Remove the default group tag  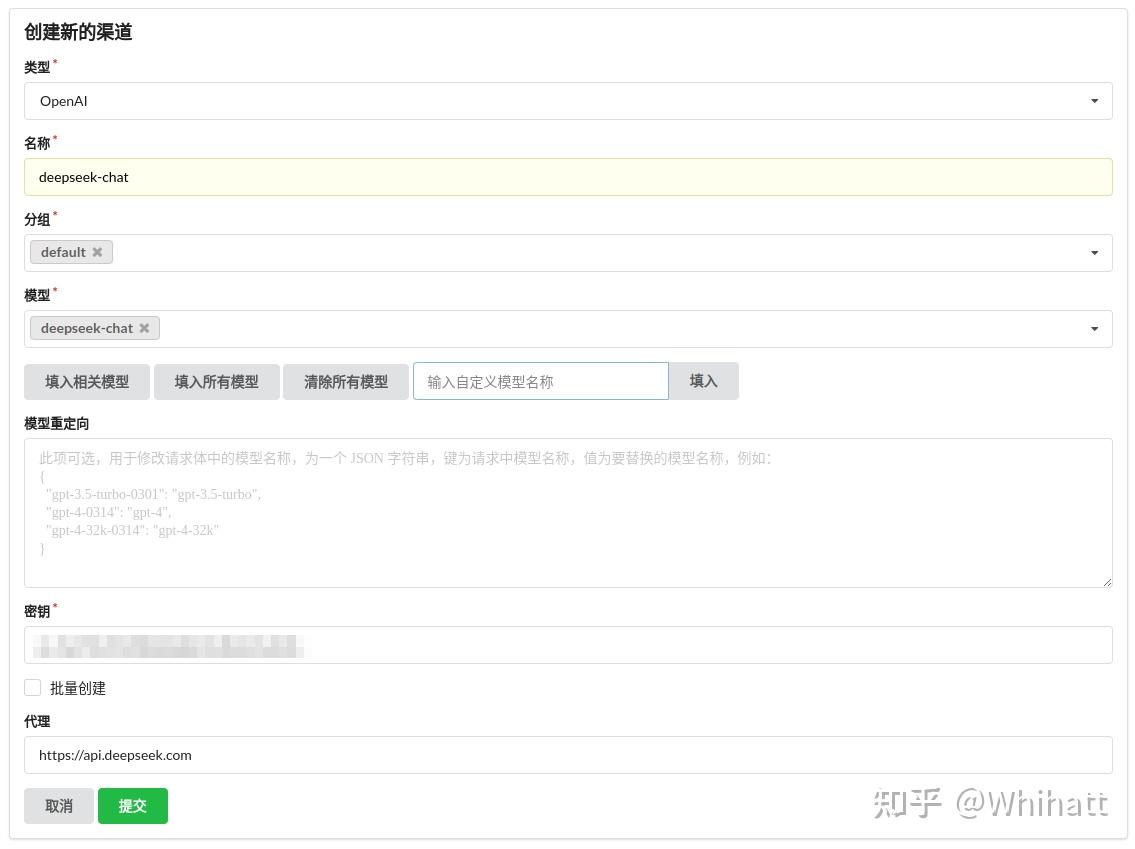(97, 252)
